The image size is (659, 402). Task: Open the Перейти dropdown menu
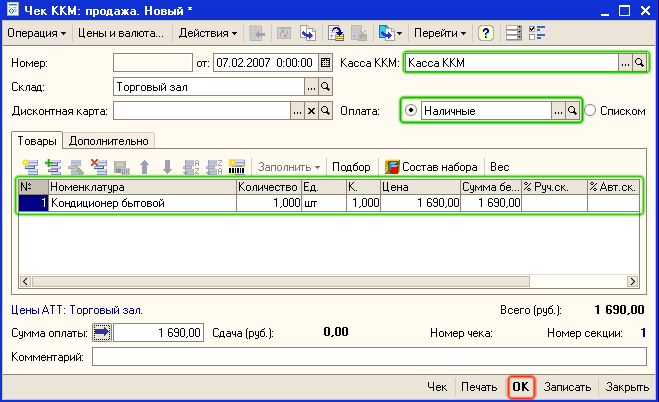point(440,33)
